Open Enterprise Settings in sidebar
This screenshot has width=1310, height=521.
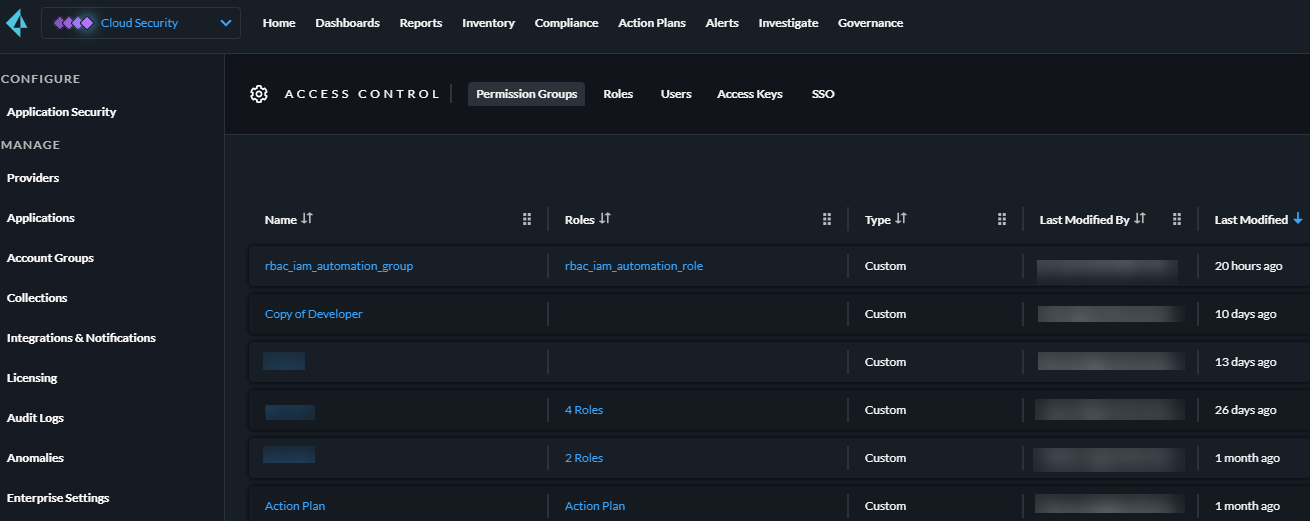pyautogui.click(x=58, y=498)
